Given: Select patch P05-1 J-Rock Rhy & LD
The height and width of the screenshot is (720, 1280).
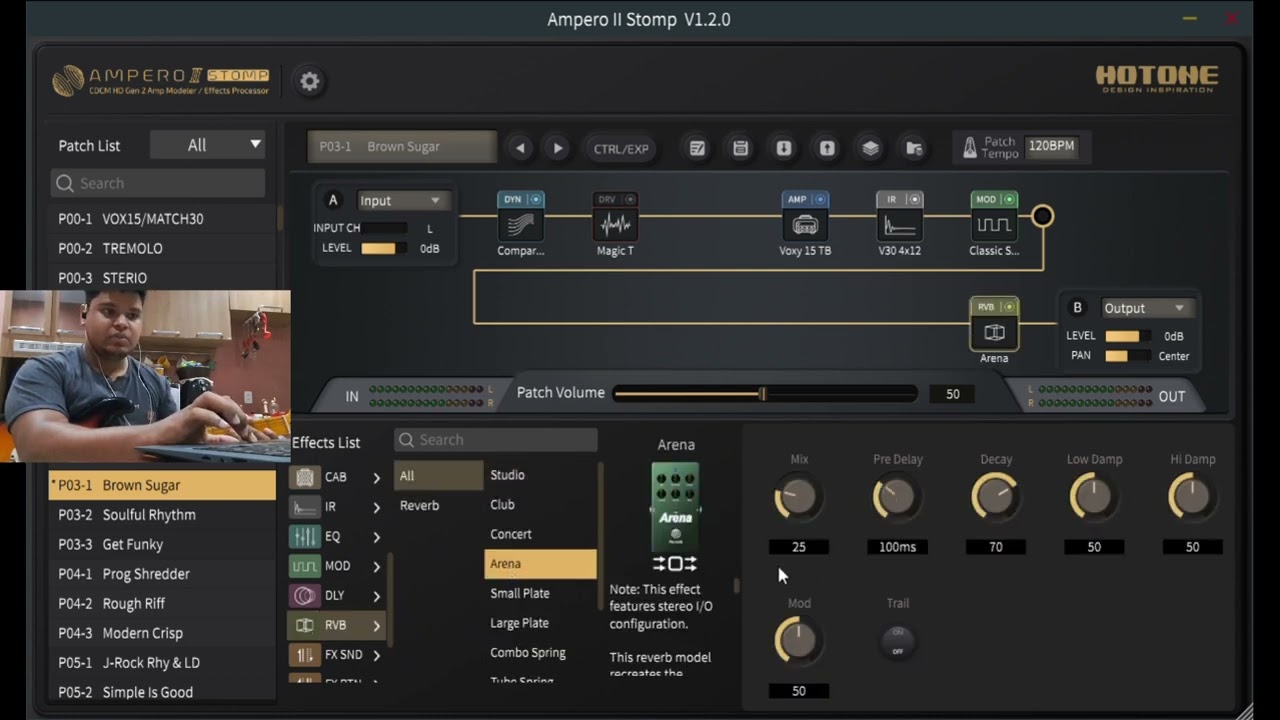Looking at the screenshot, I should click(162, 663).
